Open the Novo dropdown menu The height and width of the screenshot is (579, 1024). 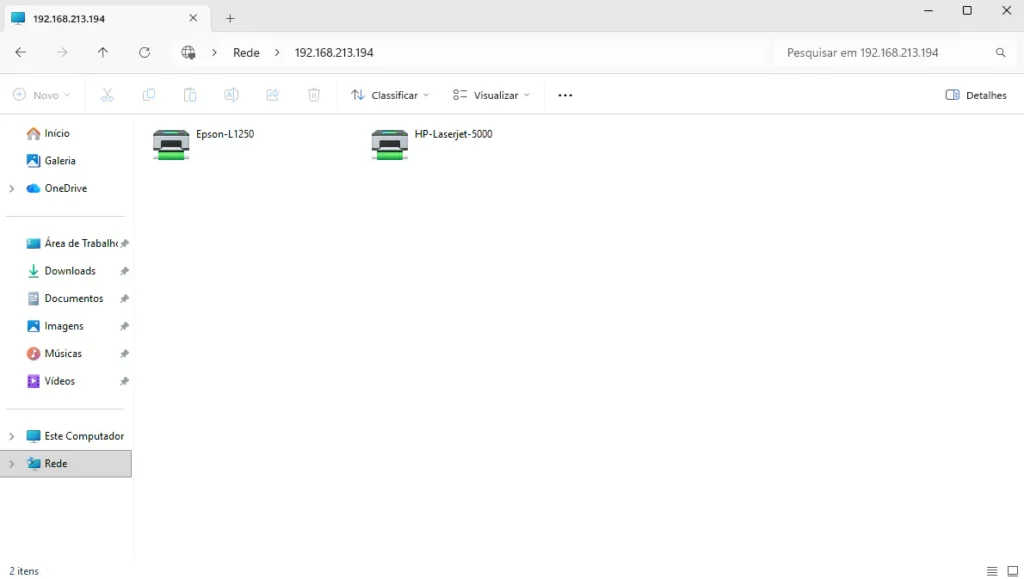(42, 95)
